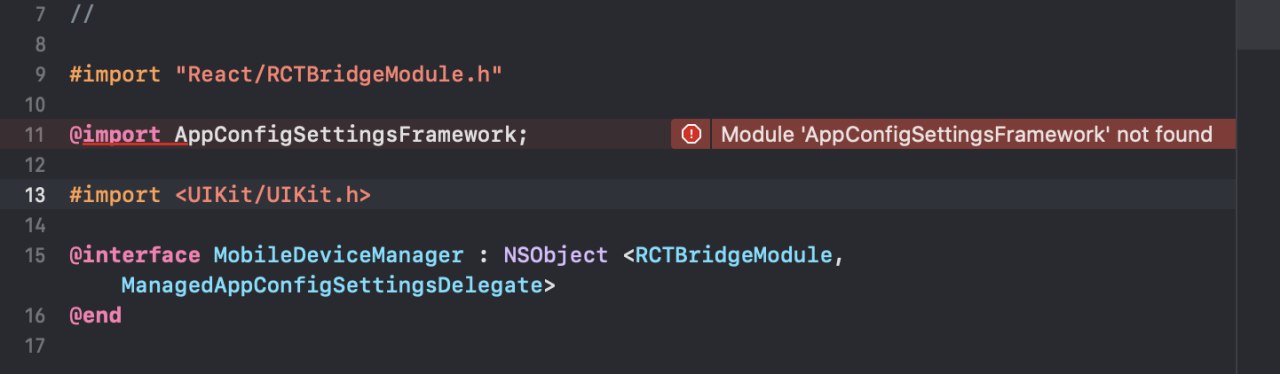Select line number 16 in the gutter
Viewport: 1280px width, 374px height.
click(x=34, y=315)
